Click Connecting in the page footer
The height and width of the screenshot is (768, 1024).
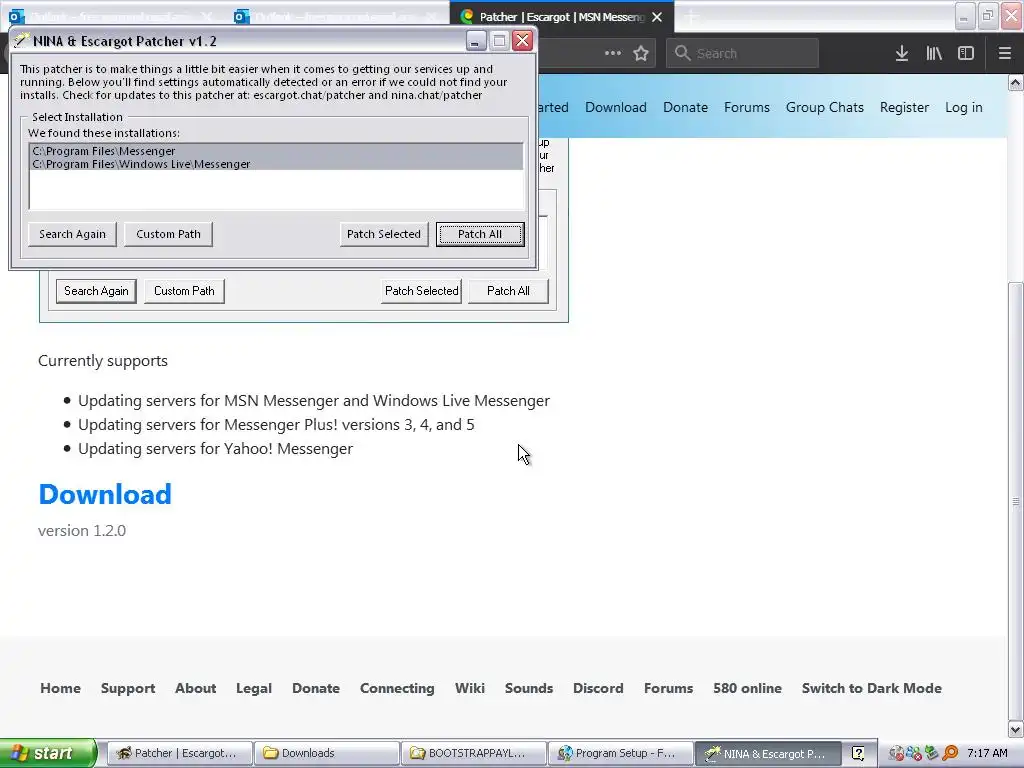click(397, 688)
